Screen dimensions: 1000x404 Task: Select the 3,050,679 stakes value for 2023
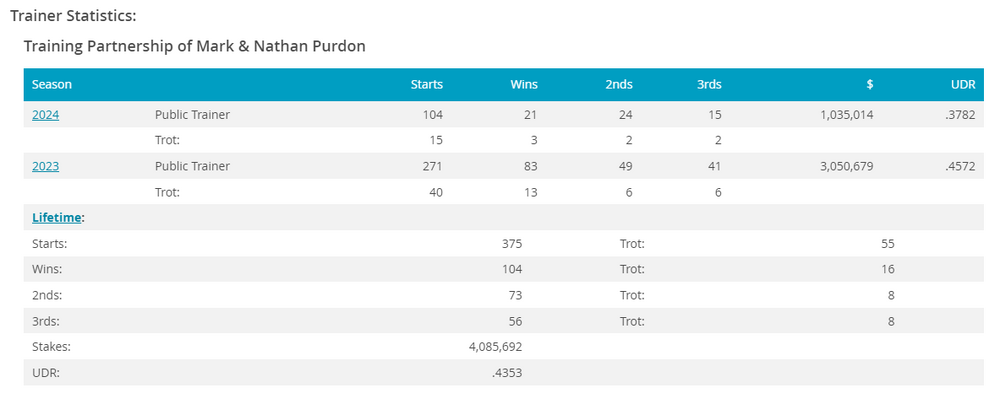point(846,166)
